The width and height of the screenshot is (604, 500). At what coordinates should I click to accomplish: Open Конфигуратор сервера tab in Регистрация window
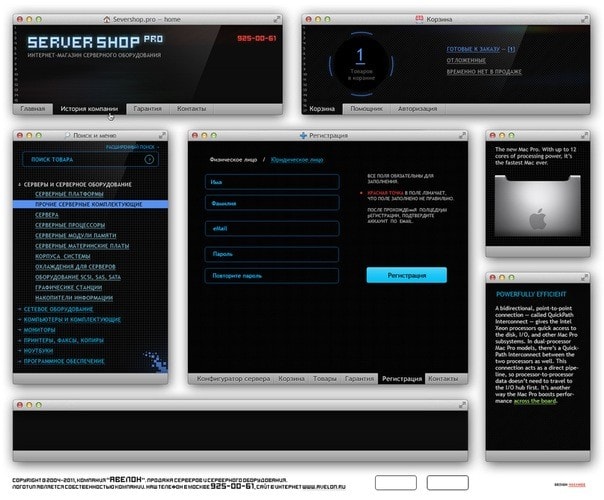(x=233, y=379)
